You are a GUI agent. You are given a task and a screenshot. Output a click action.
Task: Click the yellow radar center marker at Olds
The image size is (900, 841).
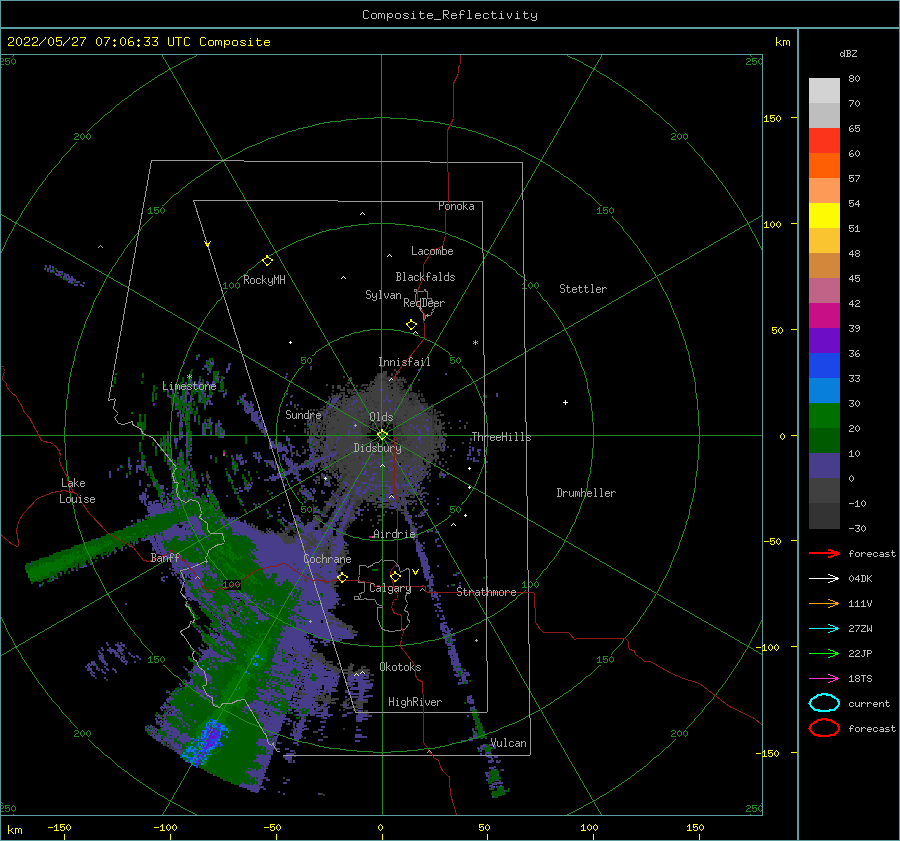382,435
